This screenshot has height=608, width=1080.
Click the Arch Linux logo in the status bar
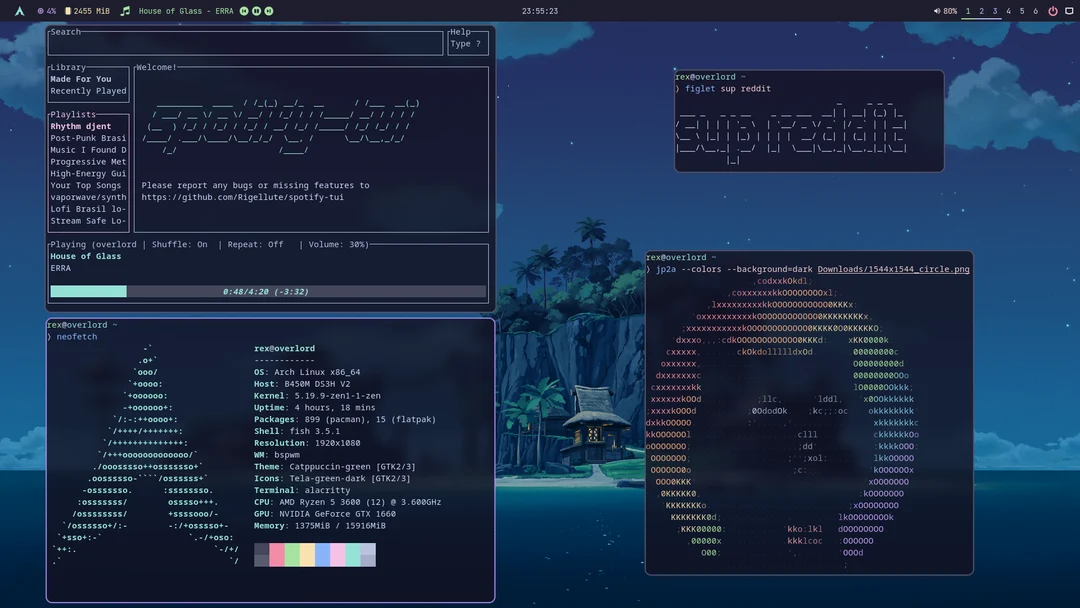click(x=19, y=10)
